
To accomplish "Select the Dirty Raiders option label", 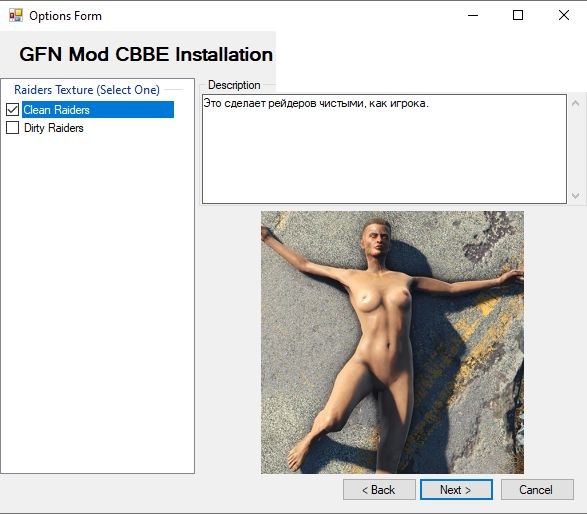I will 54,128.
